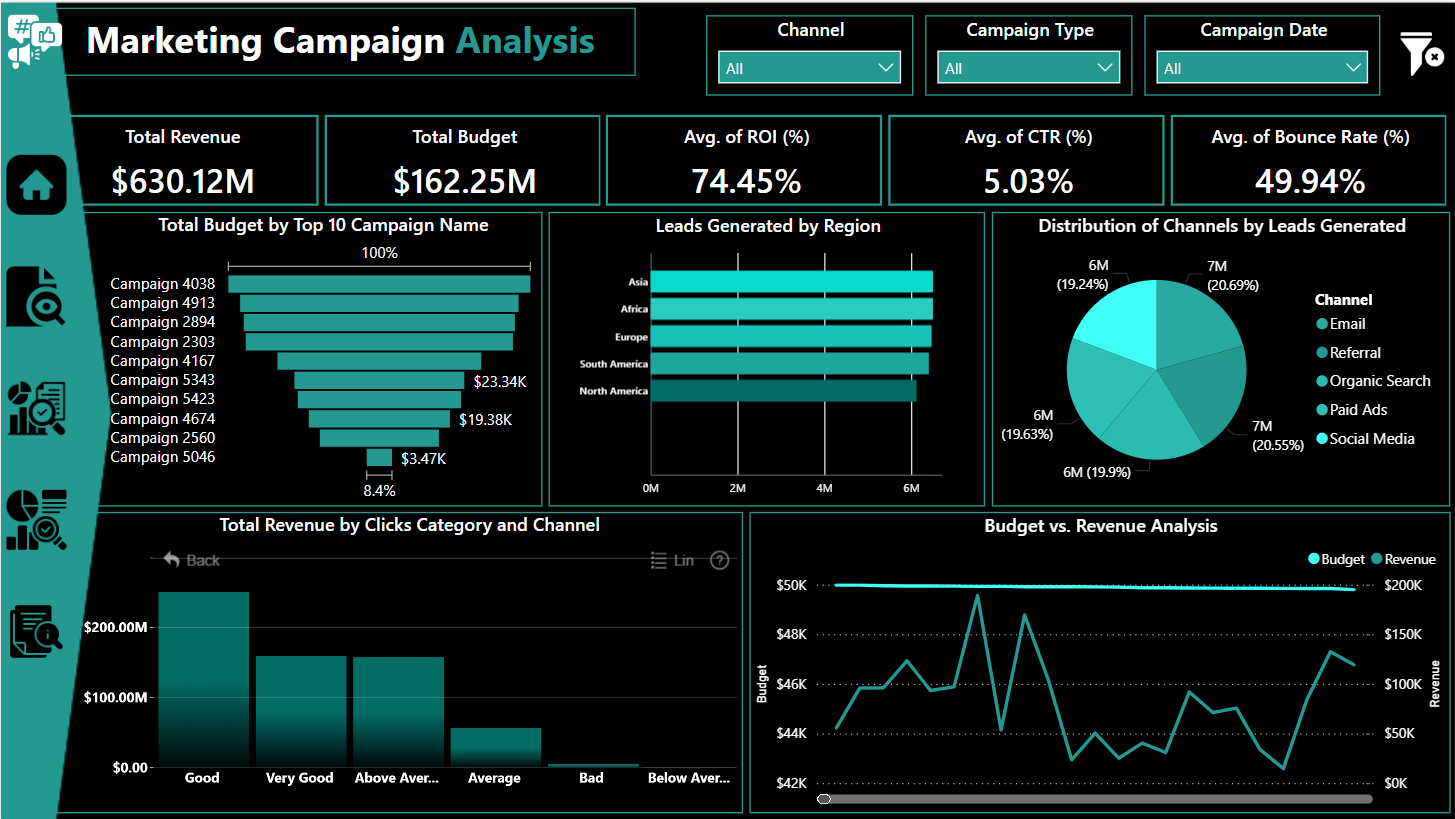1455x819 pixels.
Task: Select Email in the Channel legend
Action: coord(1340,324)
